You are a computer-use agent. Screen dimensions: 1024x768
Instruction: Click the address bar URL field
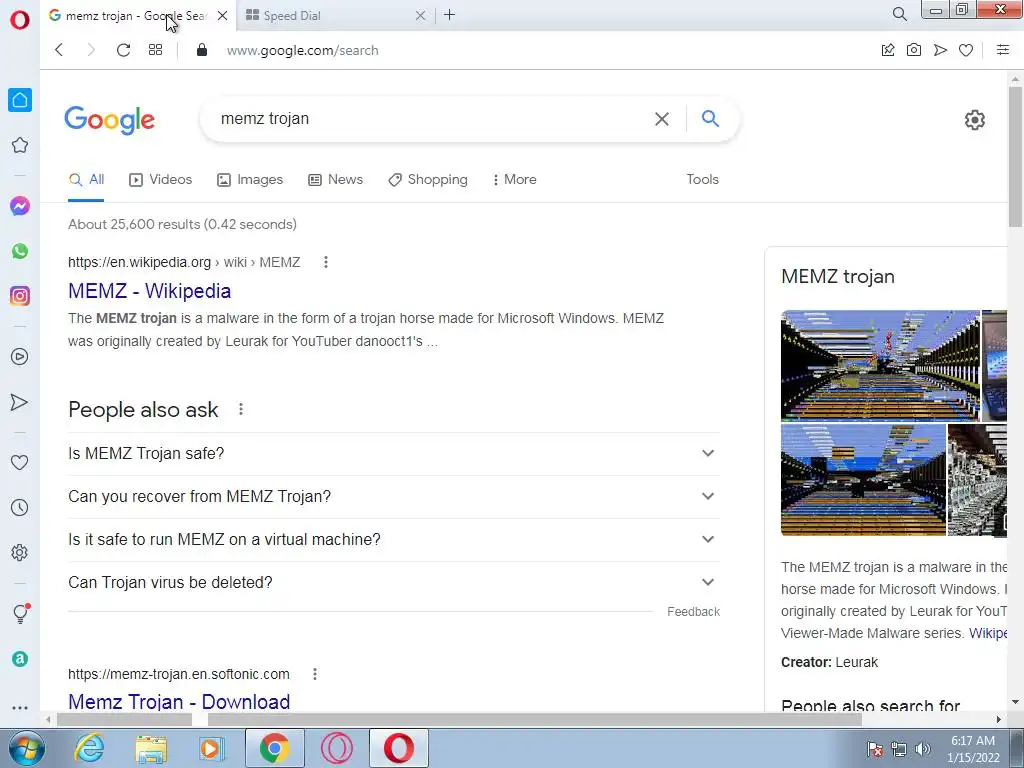[x=542, y=50]
